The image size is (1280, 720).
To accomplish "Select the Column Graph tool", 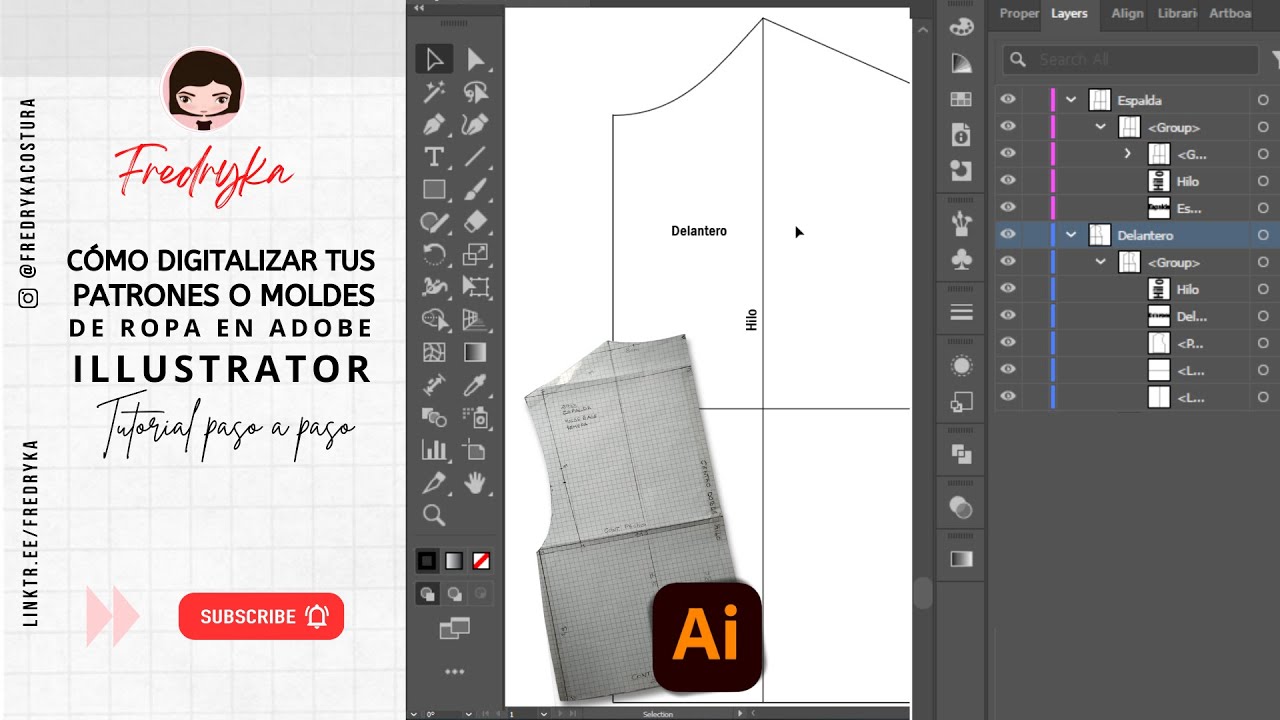I will point(434,450).
